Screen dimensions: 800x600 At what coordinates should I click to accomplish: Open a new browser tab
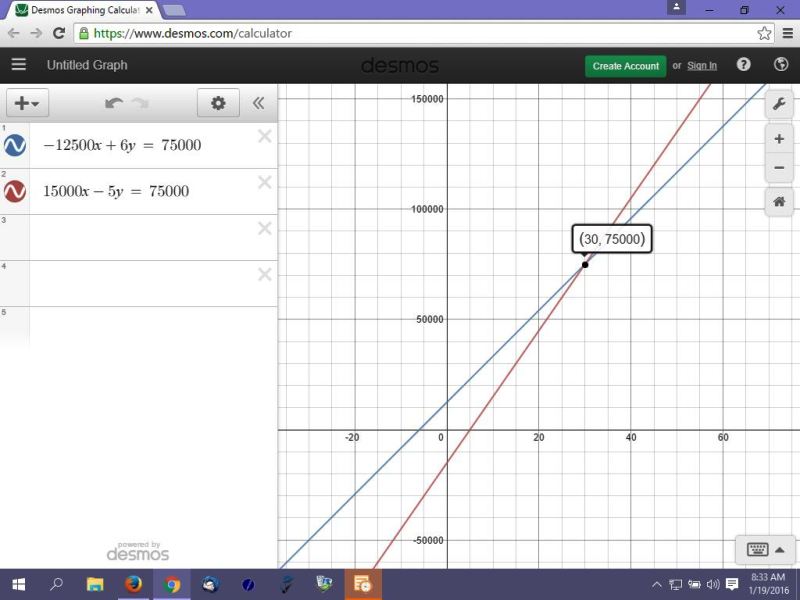(x=174, y=10)
